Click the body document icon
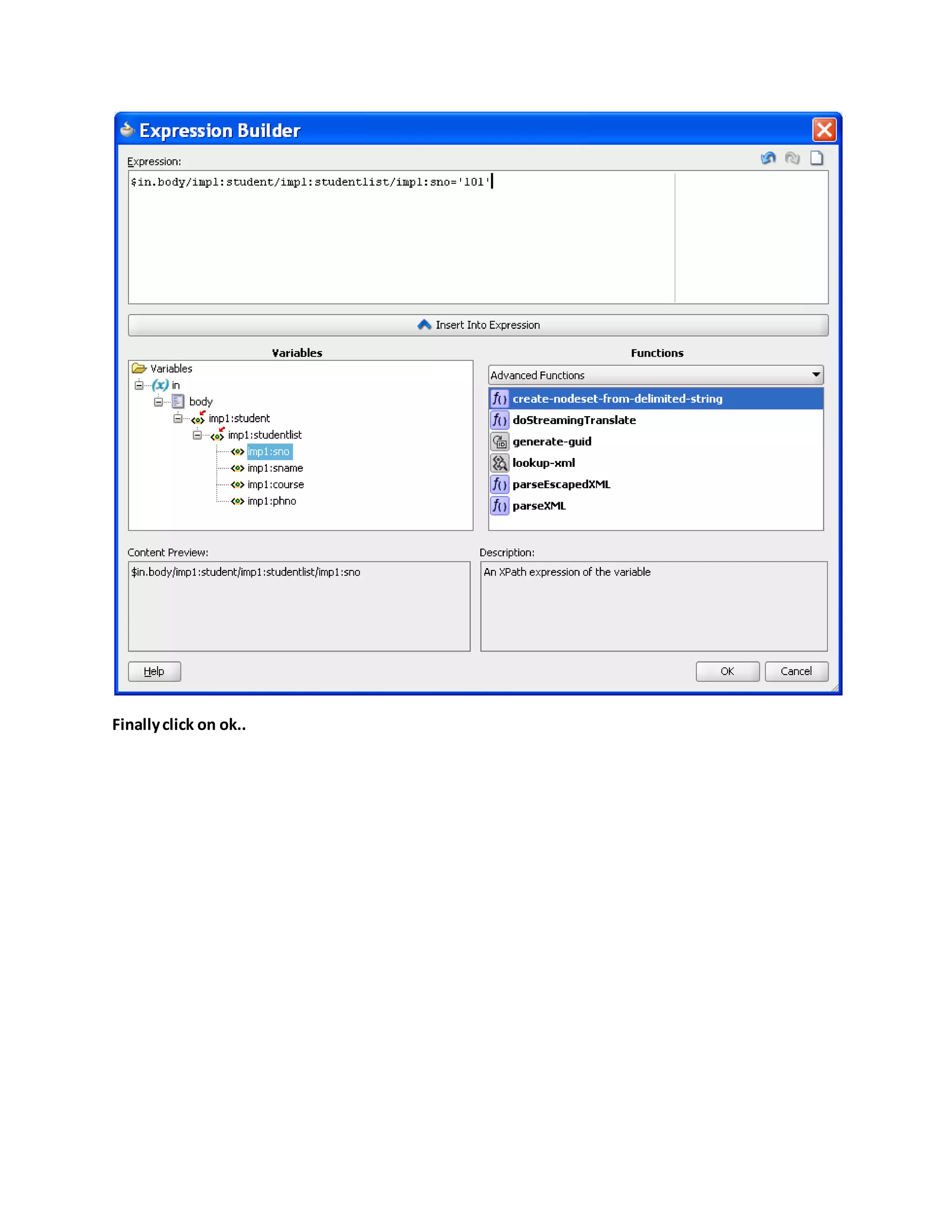Screen dimensions: 952x1232 coord(178,402)
